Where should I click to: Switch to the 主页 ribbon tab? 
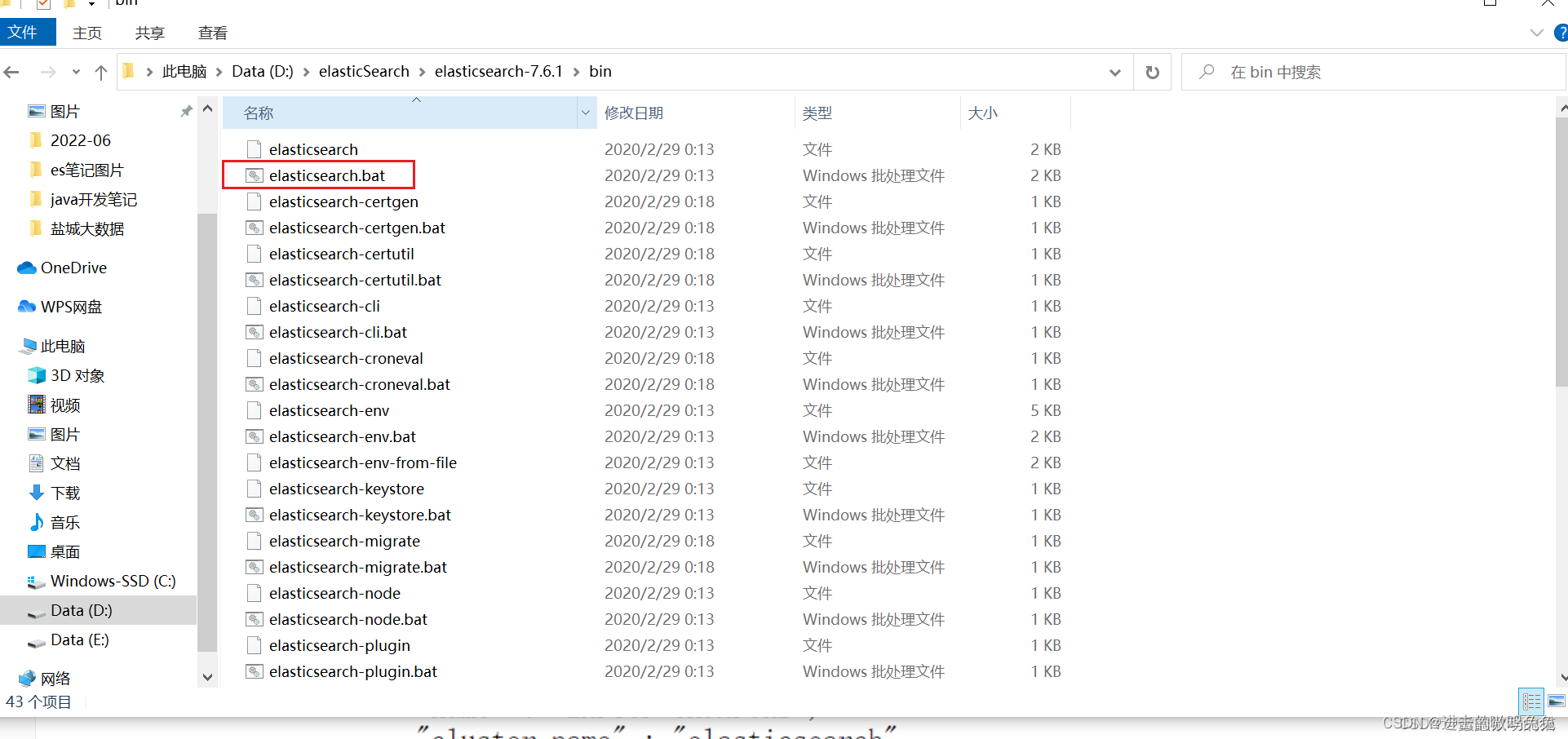coord(87,33)
